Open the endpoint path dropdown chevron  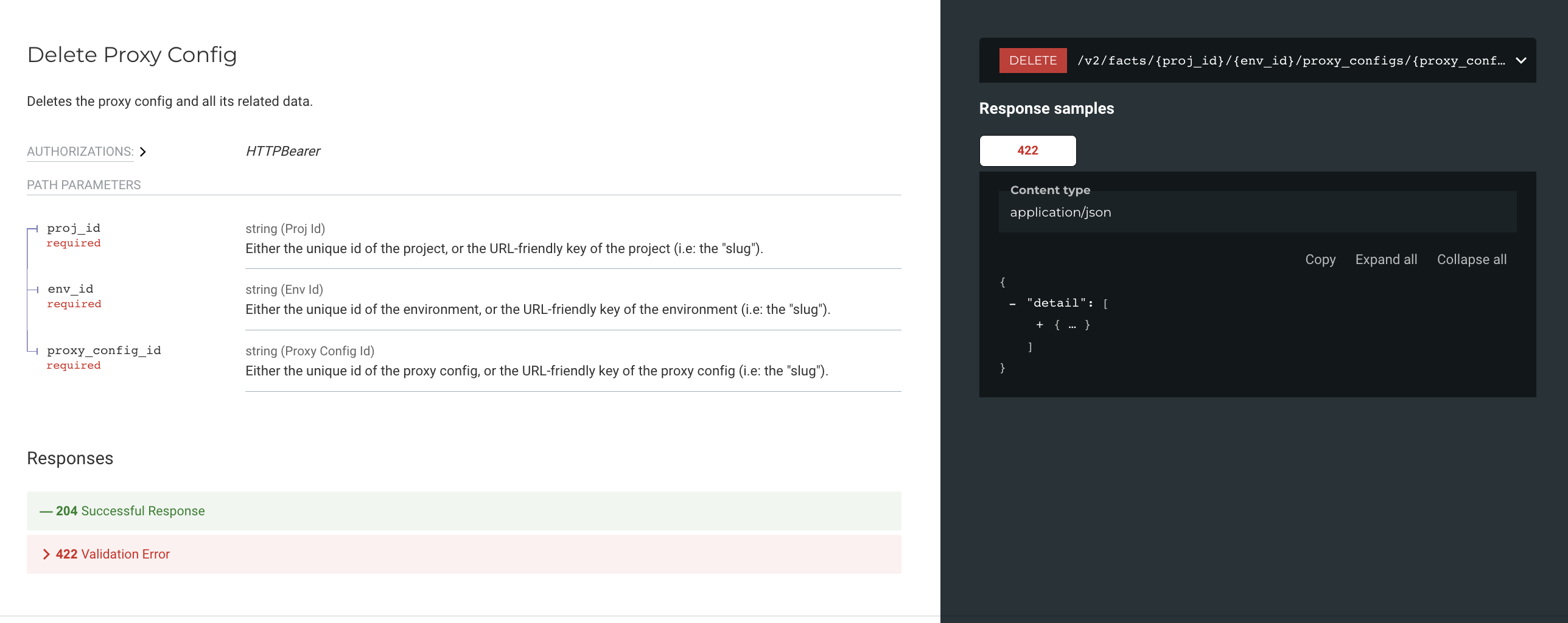click(x=1521, y=60)
